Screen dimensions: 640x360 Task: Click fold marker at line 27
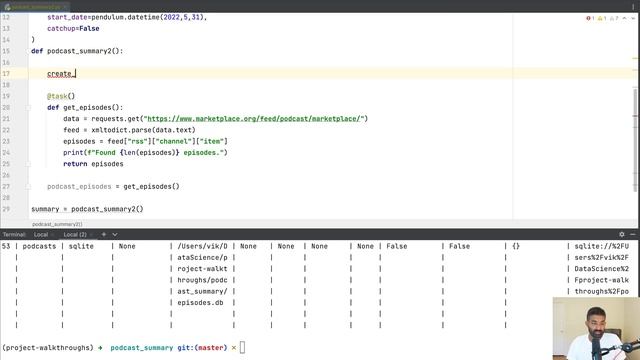28,187
